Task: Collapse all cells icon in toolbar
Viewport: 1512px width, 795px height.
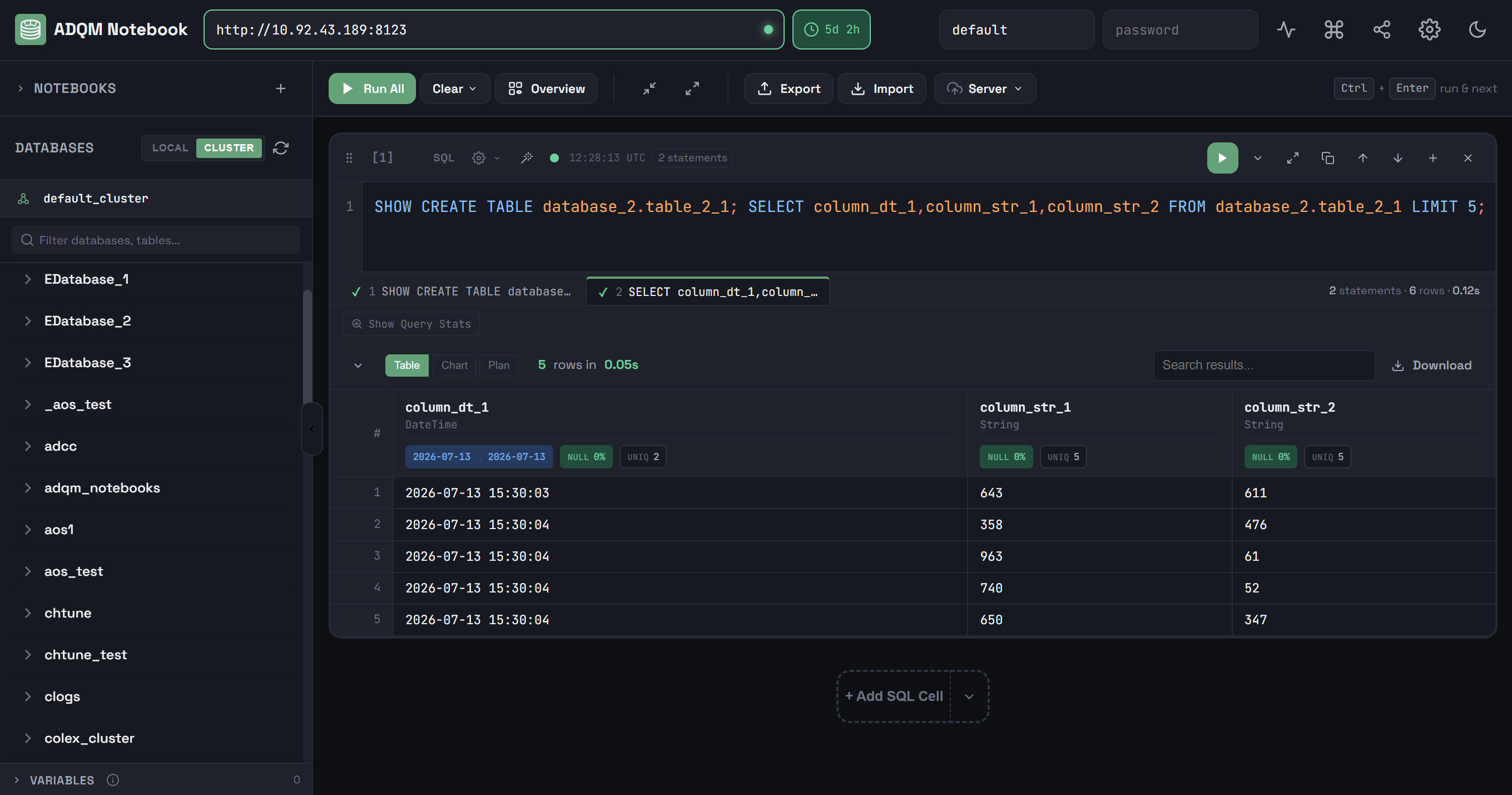Action: 649,88
